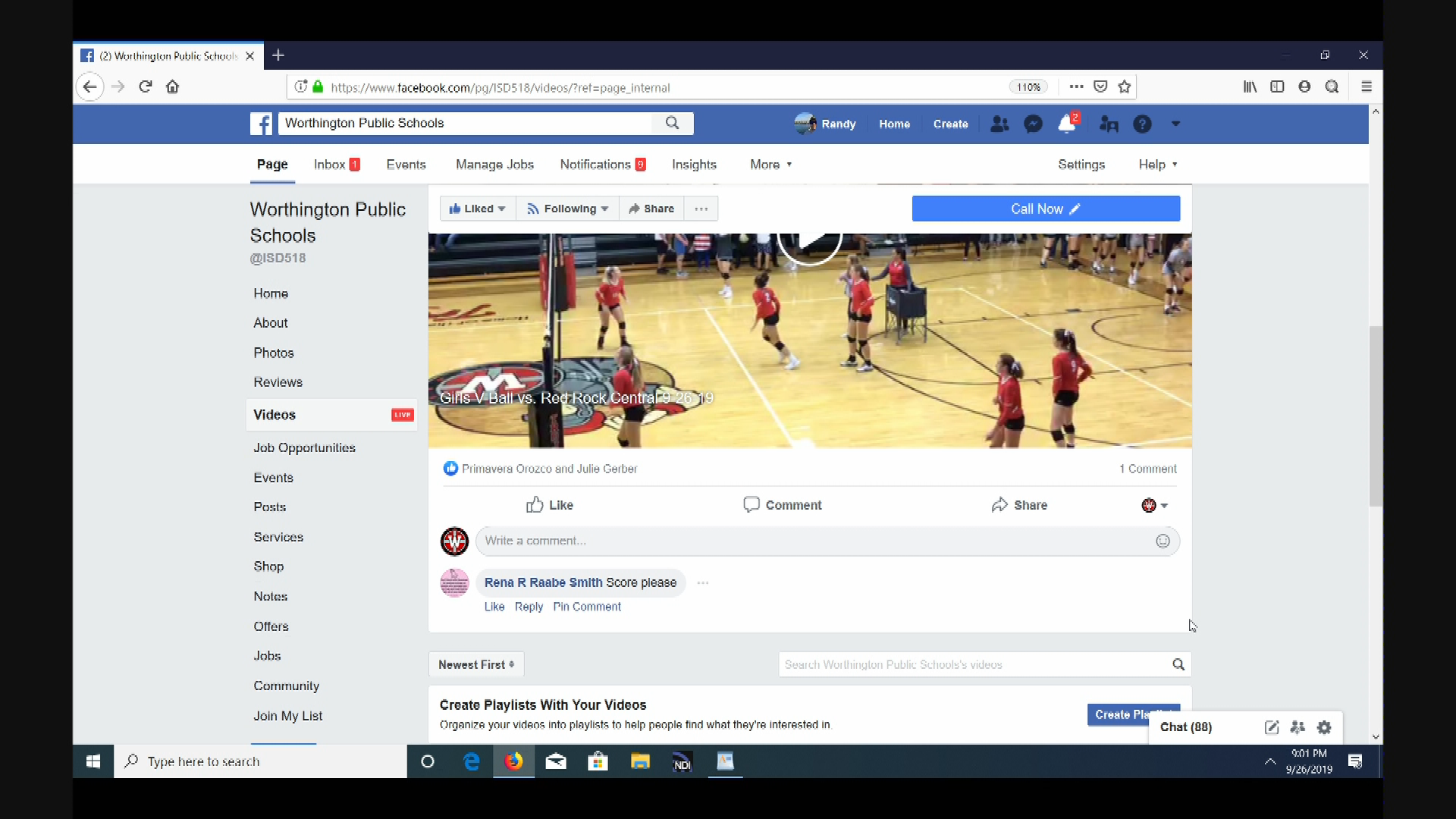
Task: Click Share button under video
Action: (x=1019, y=505)
